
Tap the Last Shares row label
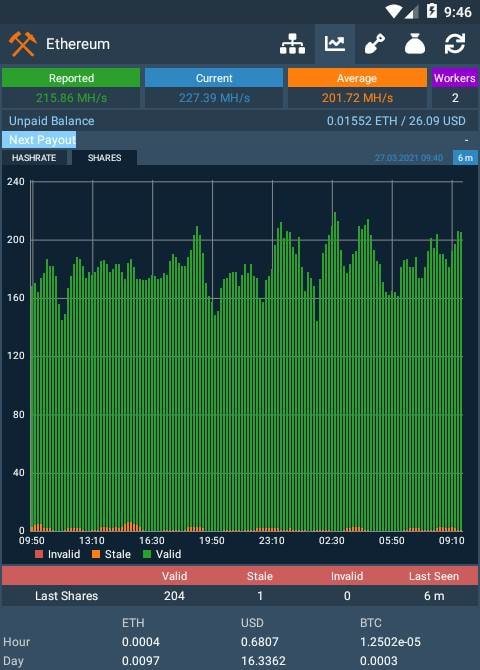click(67, 596)
